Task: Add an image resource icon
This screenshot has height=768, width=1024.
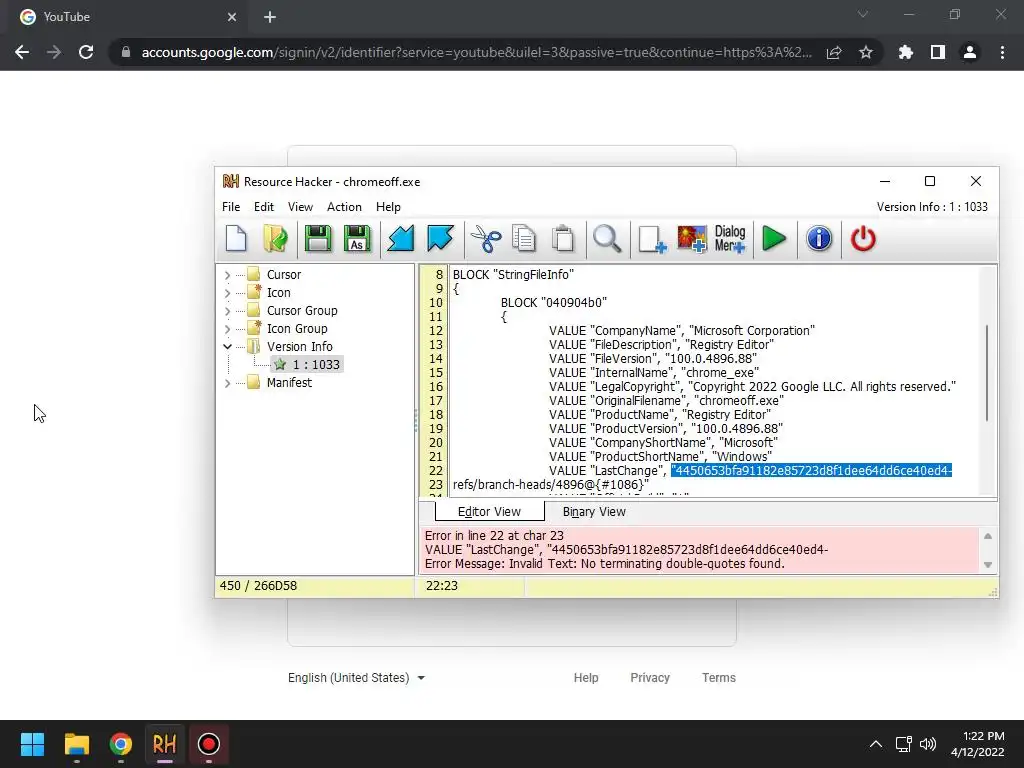Action: (692, 239)
